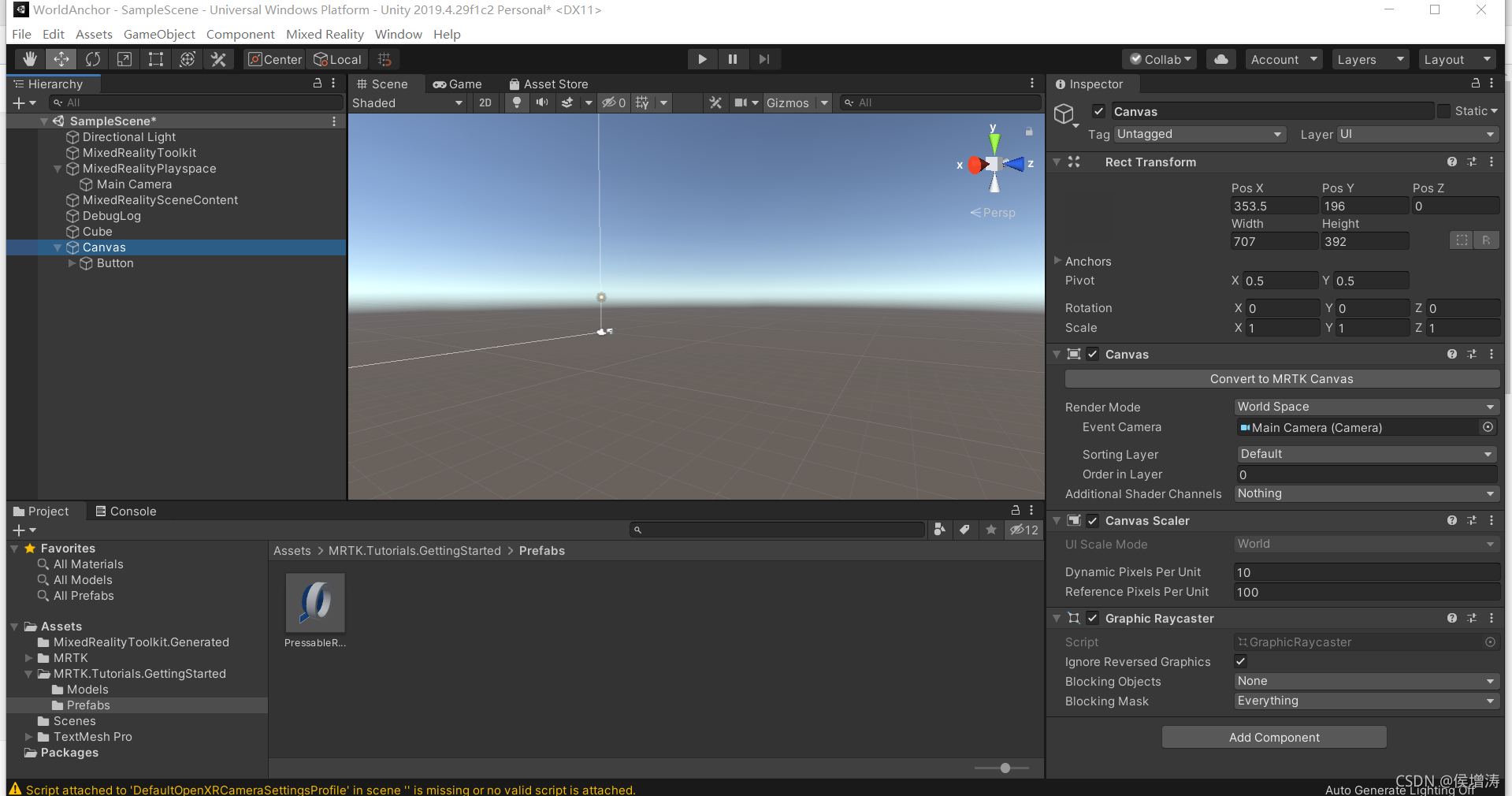Toggle Local handle rotation

click(337, 59)
